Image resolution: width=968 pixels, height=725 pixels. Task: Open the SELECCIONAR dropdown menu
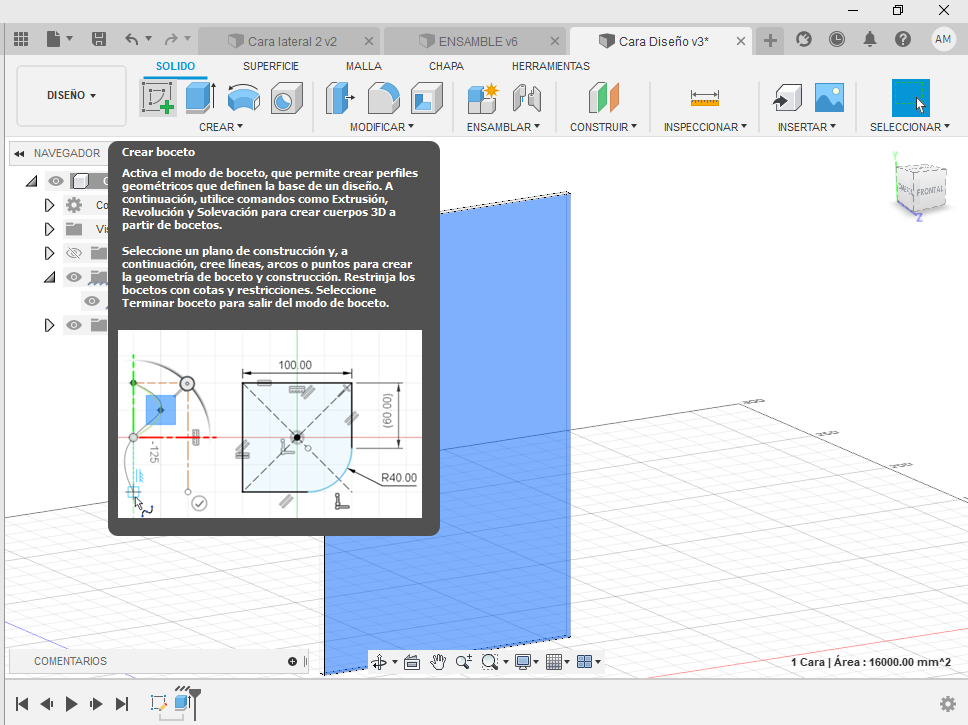point(909,127)
